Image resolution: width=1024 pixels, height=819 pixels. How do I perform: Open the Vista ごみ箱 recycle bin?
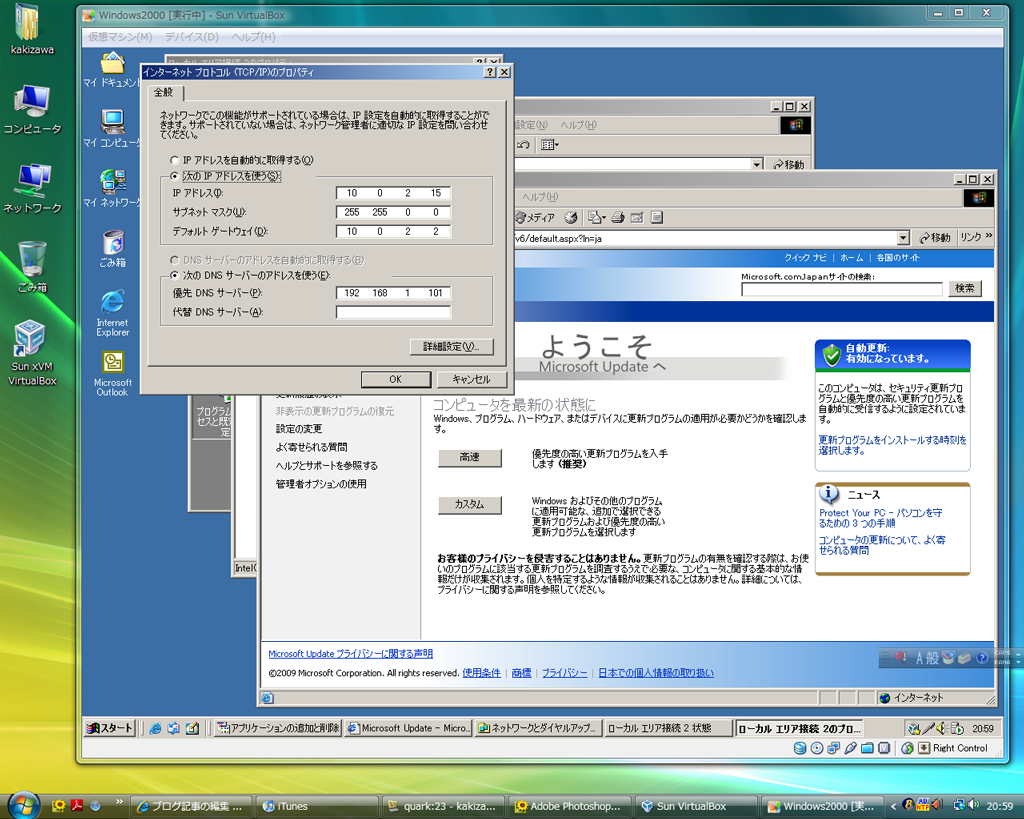31,266
